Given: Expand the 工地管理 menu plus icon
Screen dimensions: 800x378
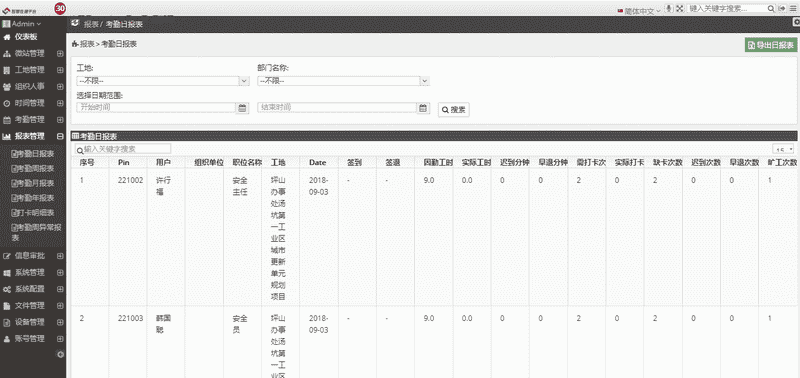Looking at the screenshot, I should pyautogui.click(x=60, y=70).
